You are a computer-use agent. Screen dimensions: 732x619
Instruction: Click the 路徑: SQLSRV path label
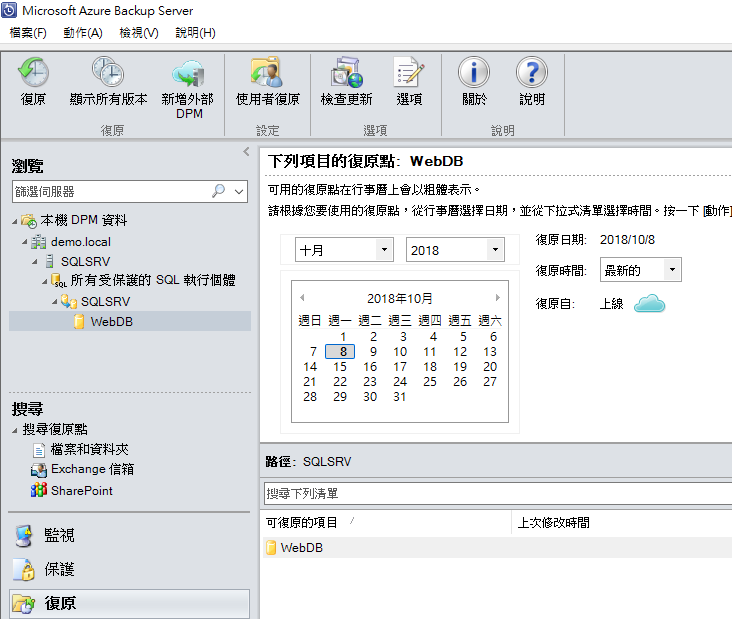coord(308,462)
